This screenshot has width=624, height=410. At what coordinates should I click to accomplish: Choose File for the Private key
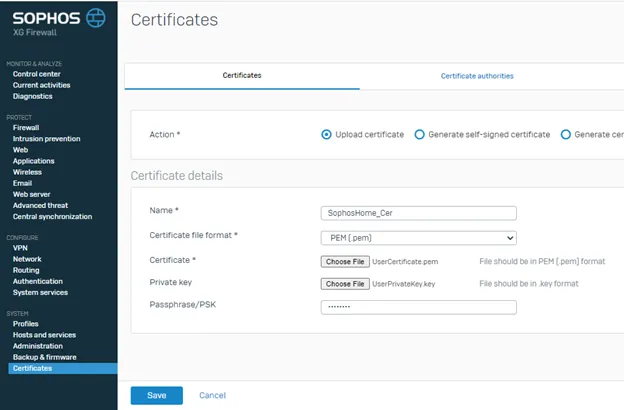(345, 284)
